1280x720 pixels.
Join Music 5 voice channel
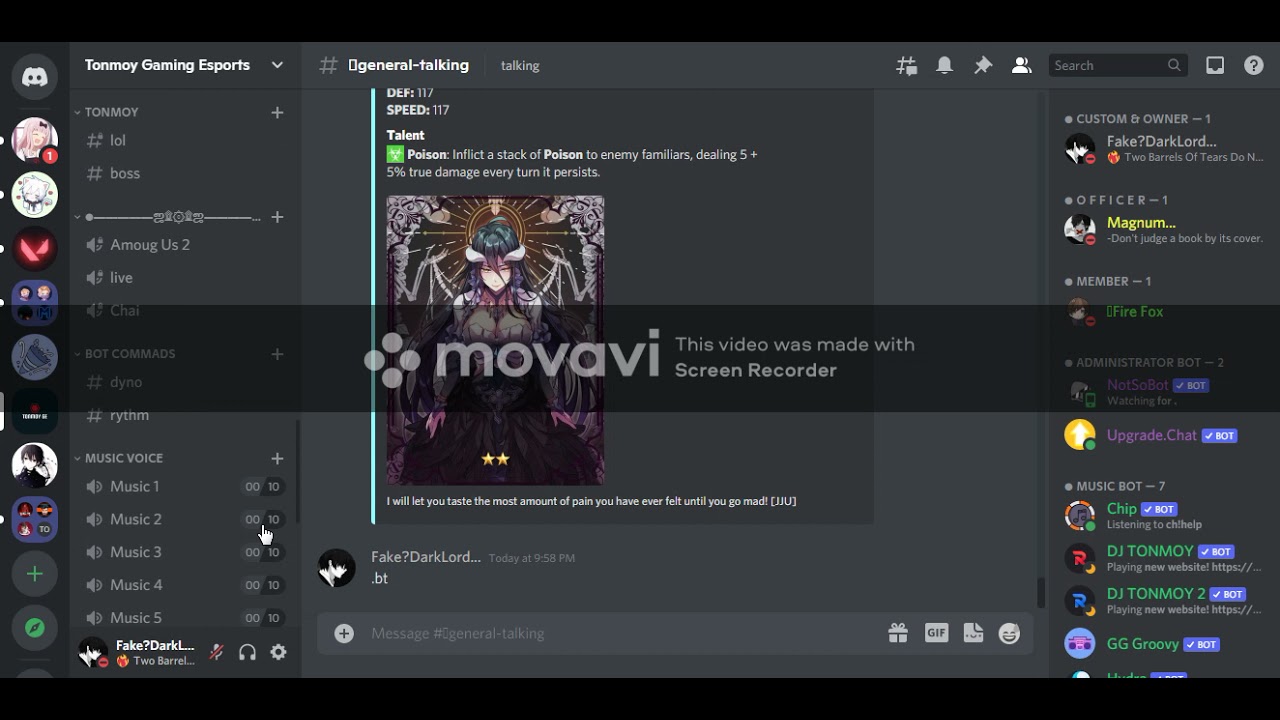185,618
